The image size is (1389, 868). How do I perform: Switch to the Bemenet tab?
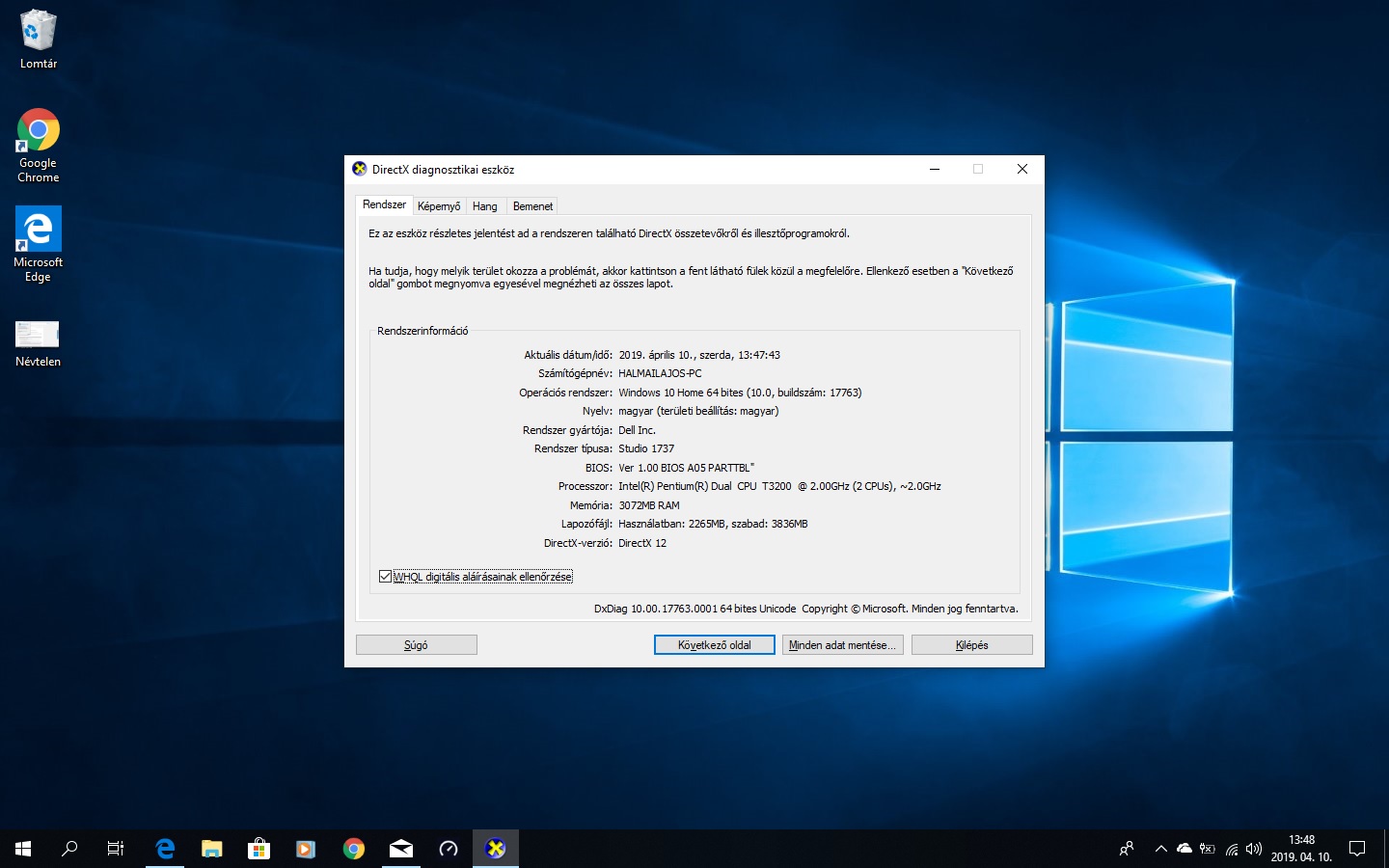tap(532, 206)
